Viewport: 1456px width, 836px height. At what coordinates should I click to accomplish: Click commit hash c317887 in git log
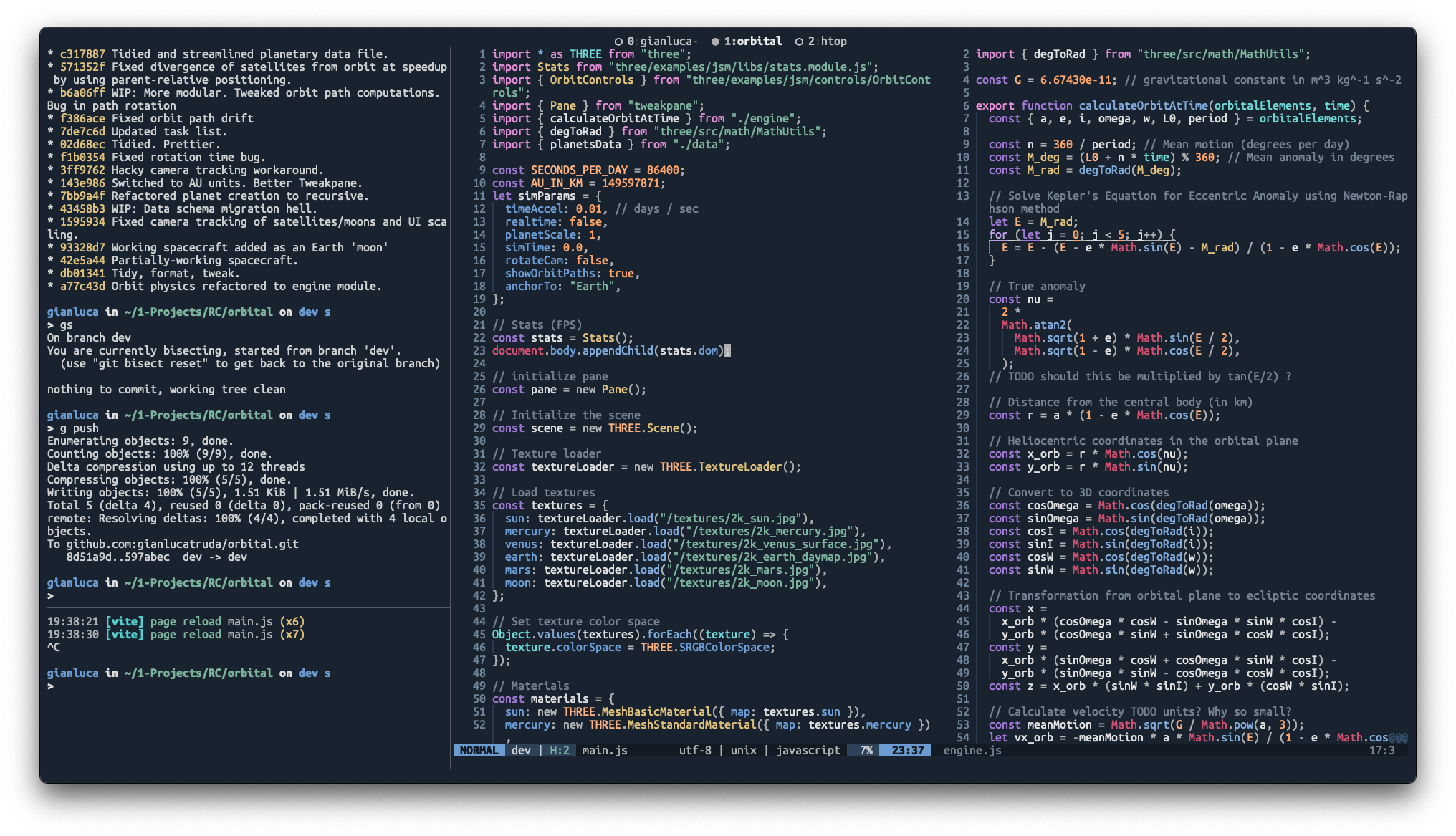82,54
